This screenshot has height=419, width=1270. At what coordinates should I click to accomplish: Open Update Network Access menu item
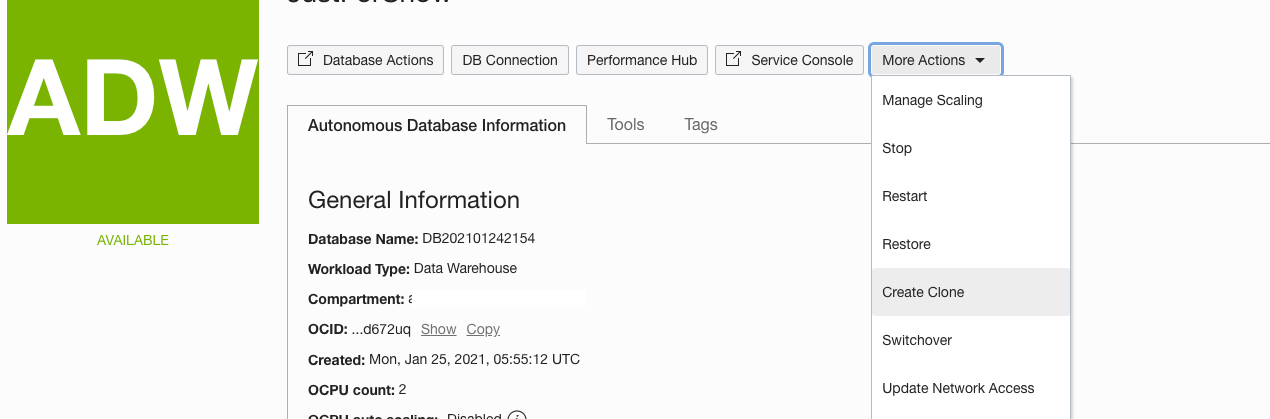pyautogui.click(x=958, y=388)
